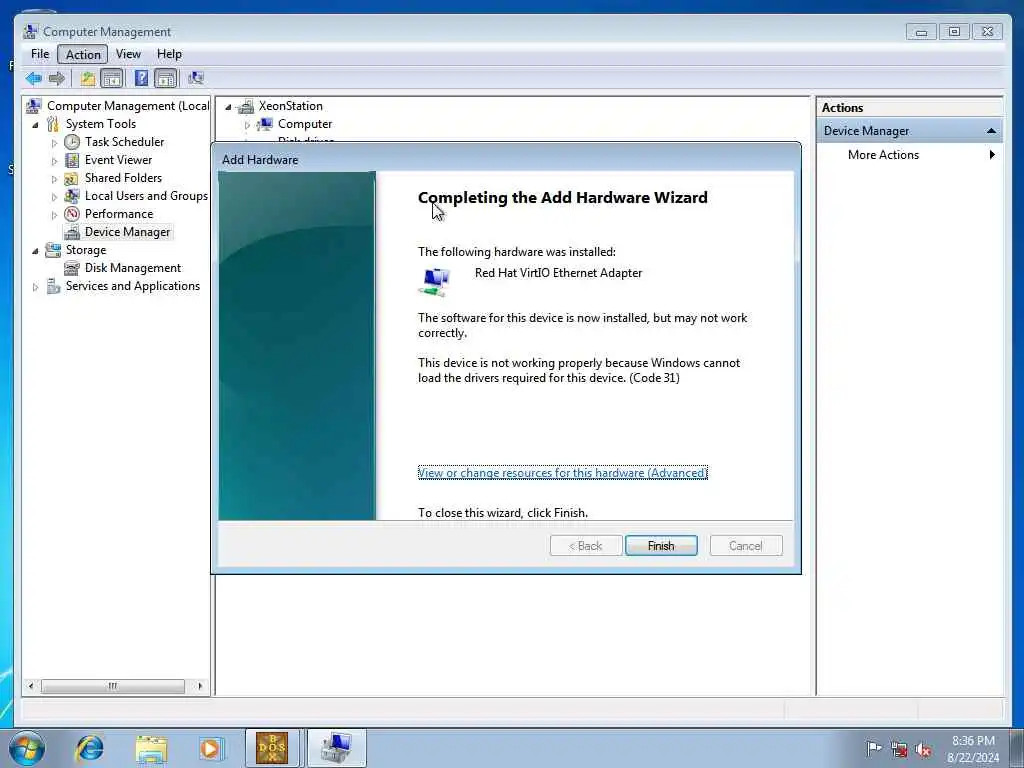
Task: Click Red Hat VirtIO Ethernet Adapter text
Action: (x=558, y=273)
